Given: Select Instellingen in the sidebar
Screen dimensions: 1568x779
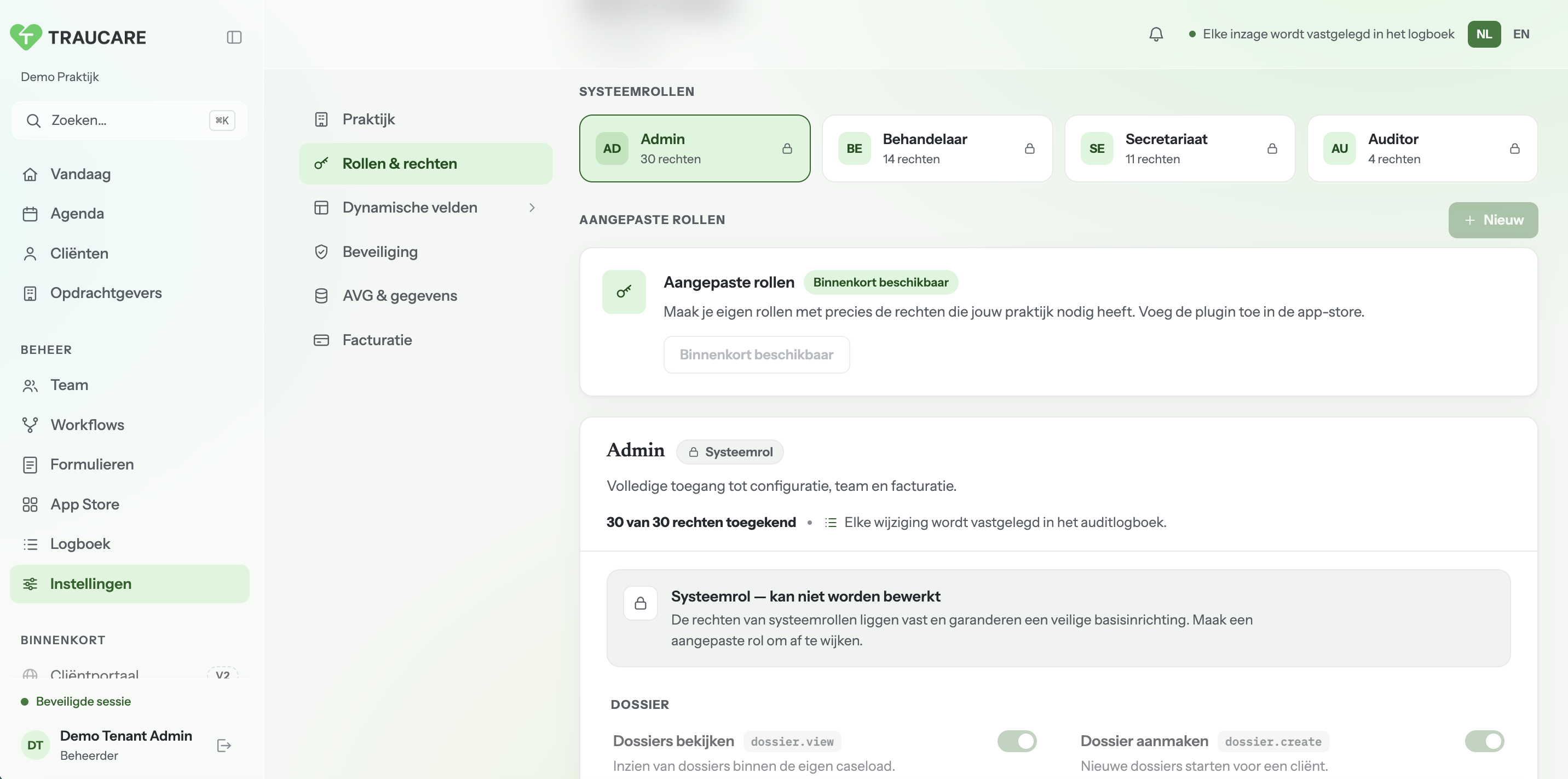Looking at the screenshot, I should pos(130,583).
